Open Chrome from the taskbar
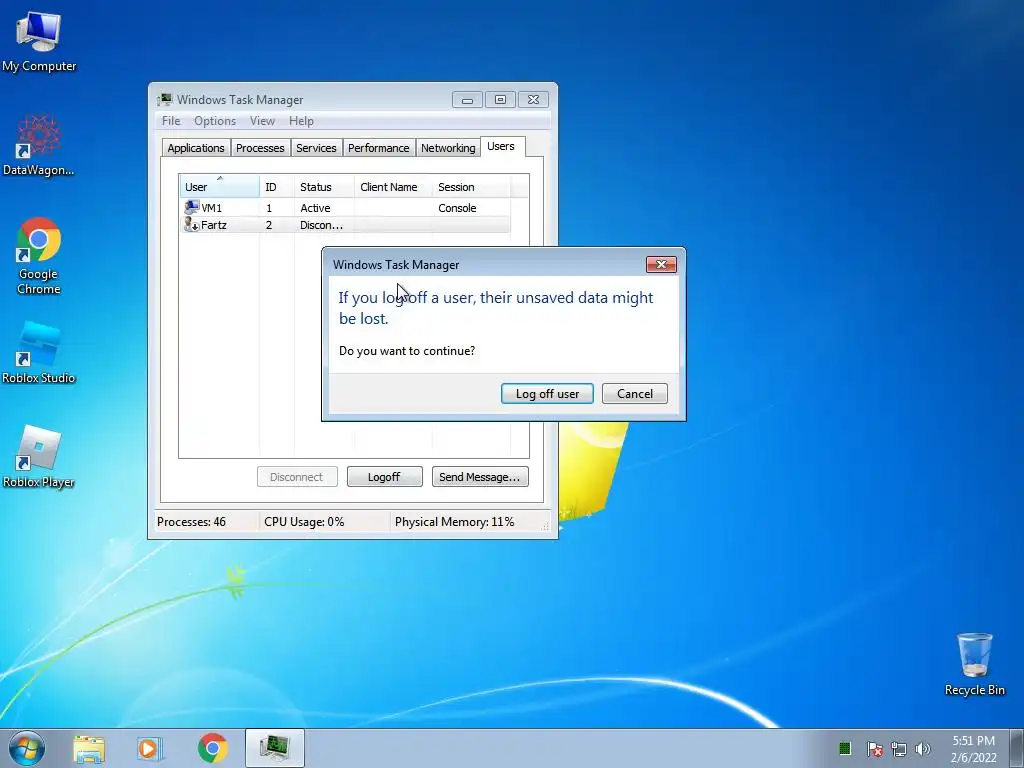Viewport: 1024px width, 768px height. click(212, 748)
